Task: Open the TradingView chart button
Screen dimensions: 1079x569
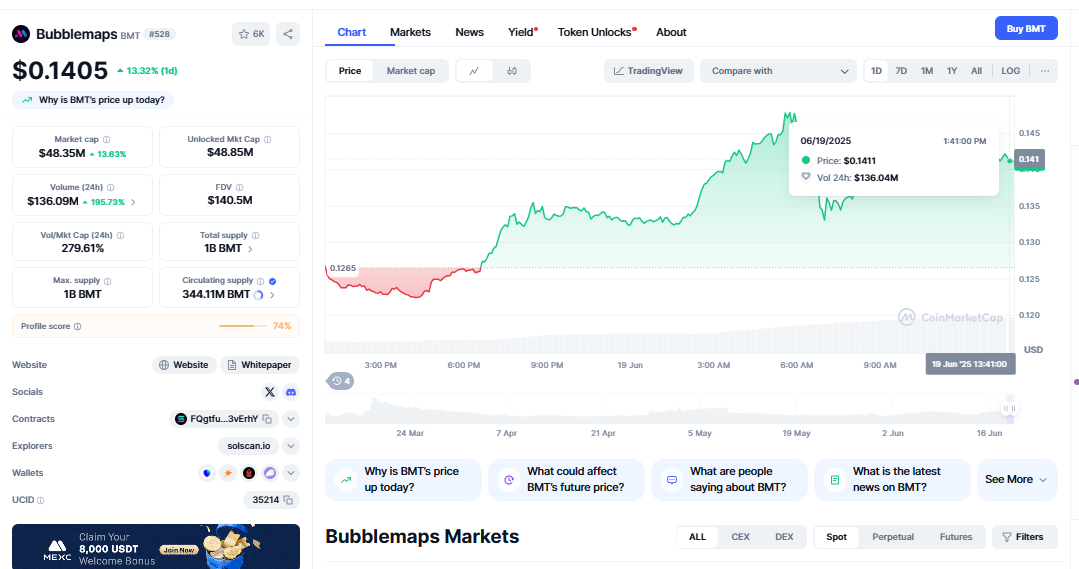Action: (648, 71)
